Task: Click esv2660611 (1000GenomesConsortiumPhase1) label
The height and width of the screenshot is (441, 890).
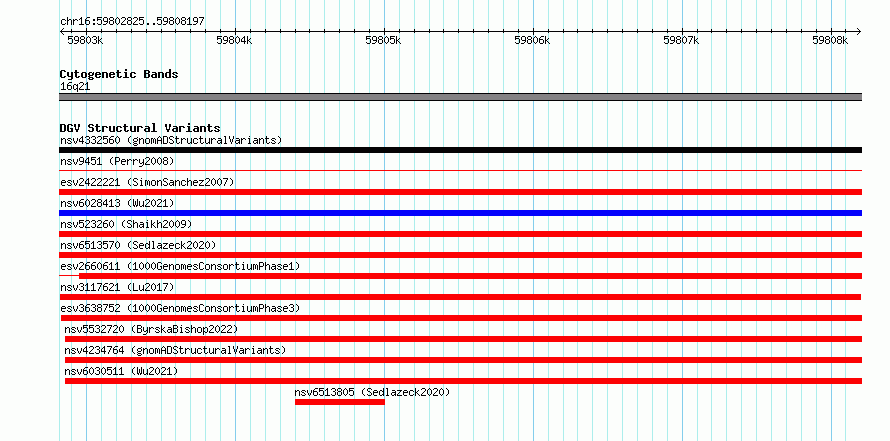Action: [x=180, y=266]
